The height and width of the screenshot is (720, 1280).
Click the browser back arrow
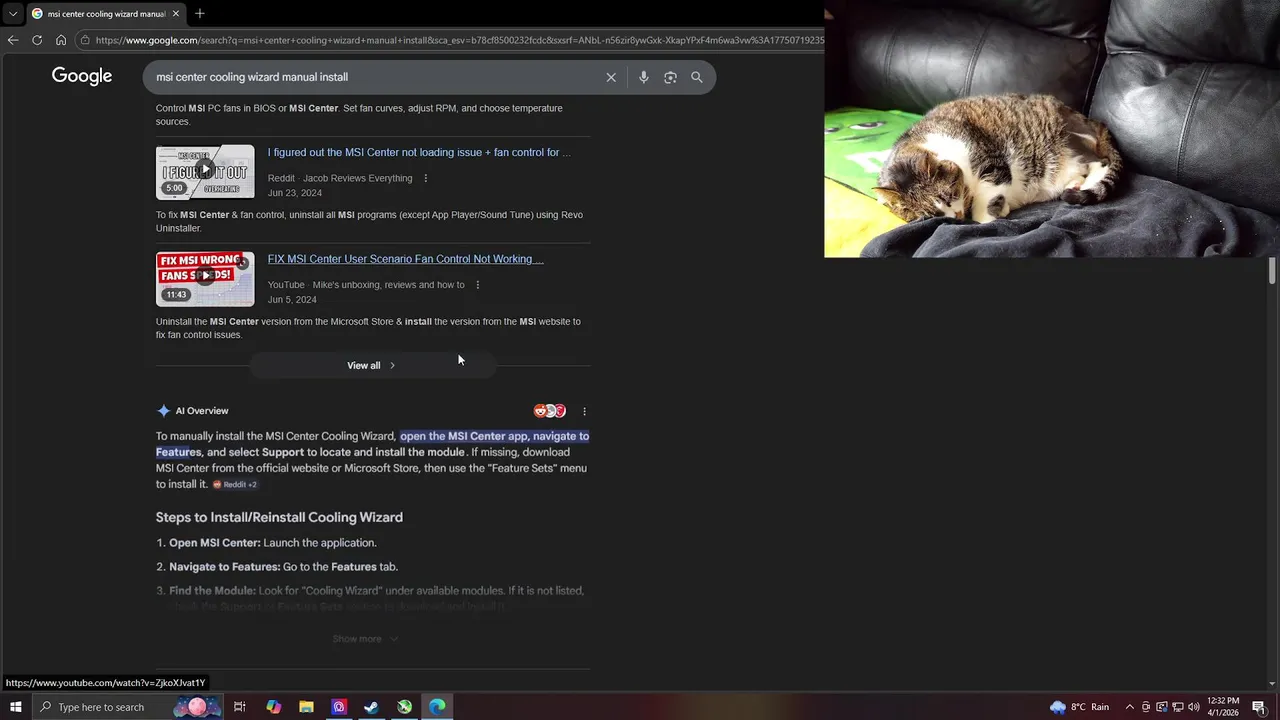coord(13,40)
